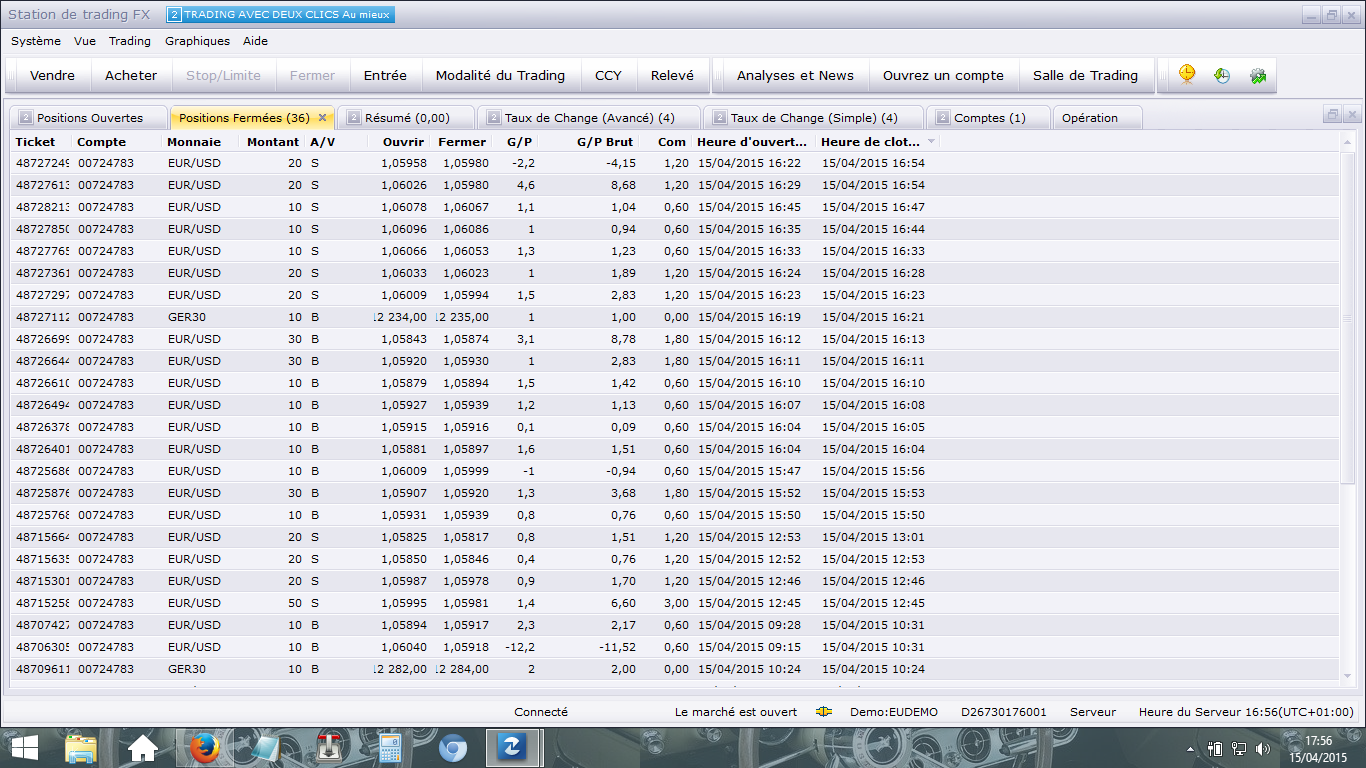Open Modalité du Trading
Image resolution: width=1366 pixels, height=768 pixels.
[500, 75]
